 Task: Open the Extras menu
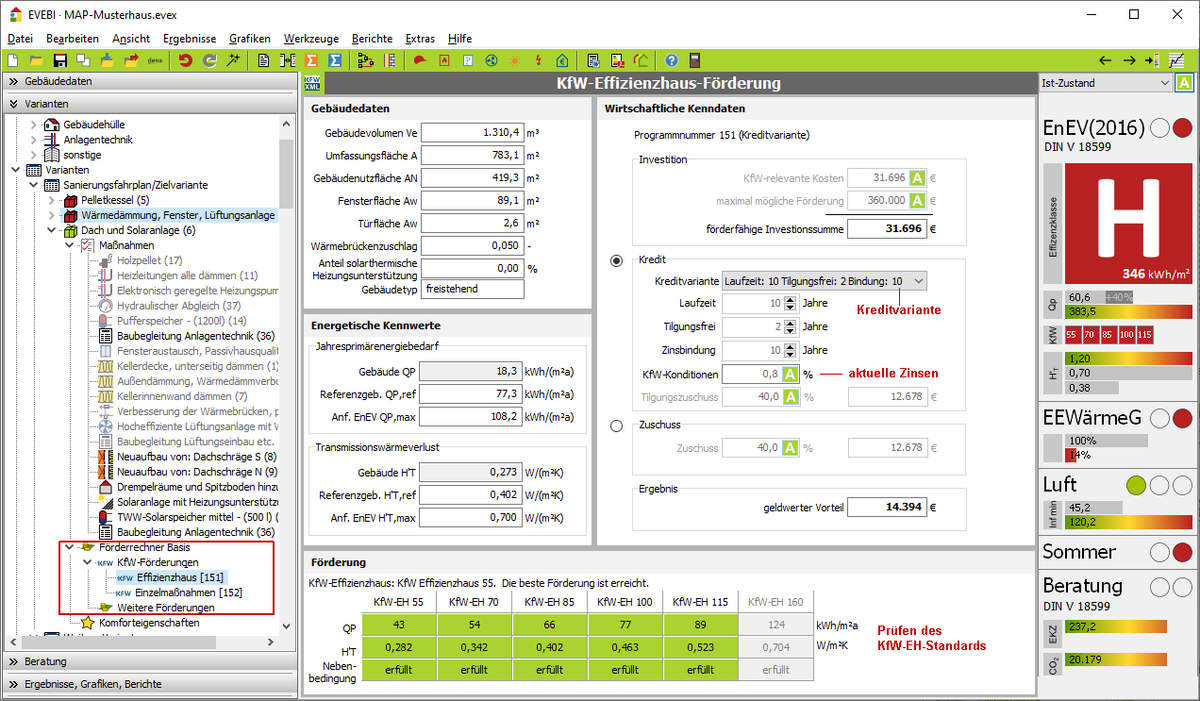click(420, 38)
